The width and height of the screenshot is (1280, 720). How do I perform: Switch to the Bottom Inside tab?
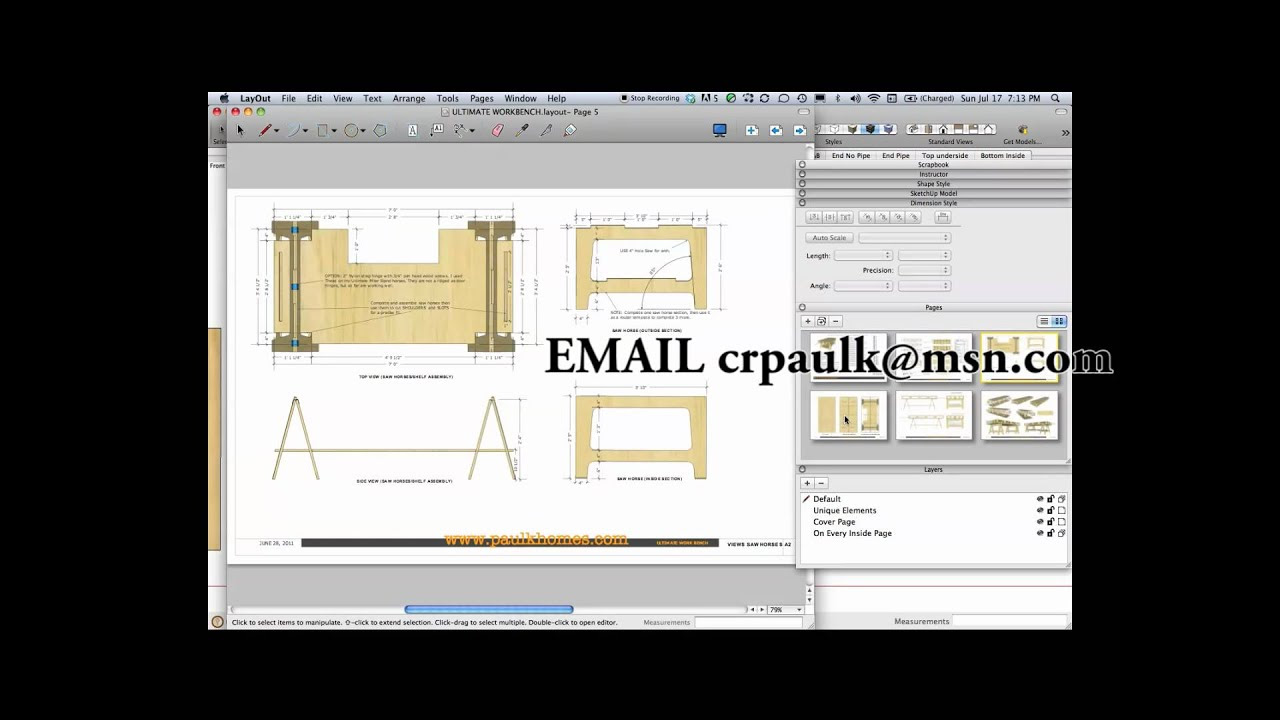[x=1002, y=156]
